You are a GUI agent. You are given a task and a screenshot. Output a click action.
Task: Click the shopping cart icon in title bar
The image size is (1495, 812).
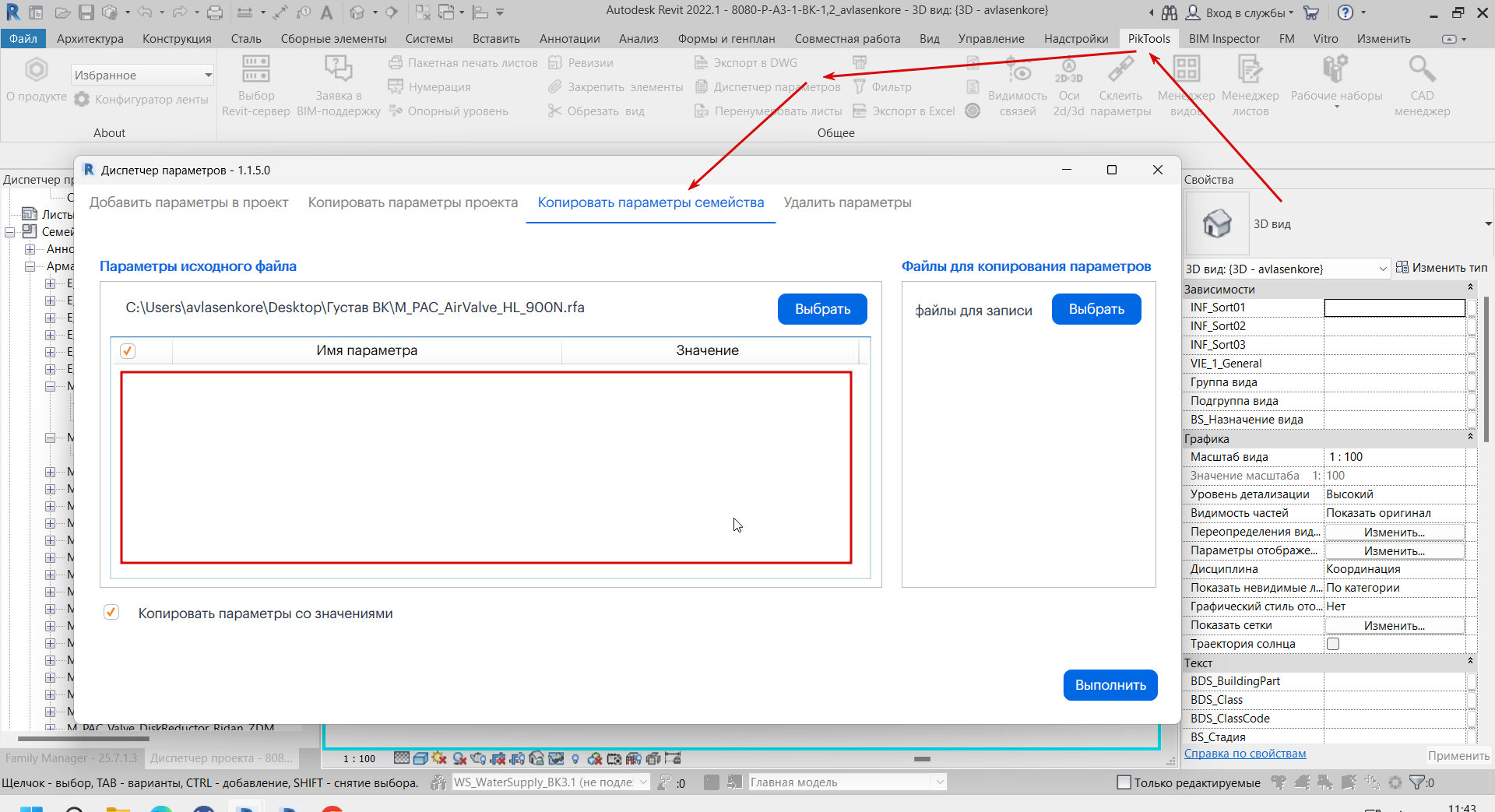point(1311,12)
